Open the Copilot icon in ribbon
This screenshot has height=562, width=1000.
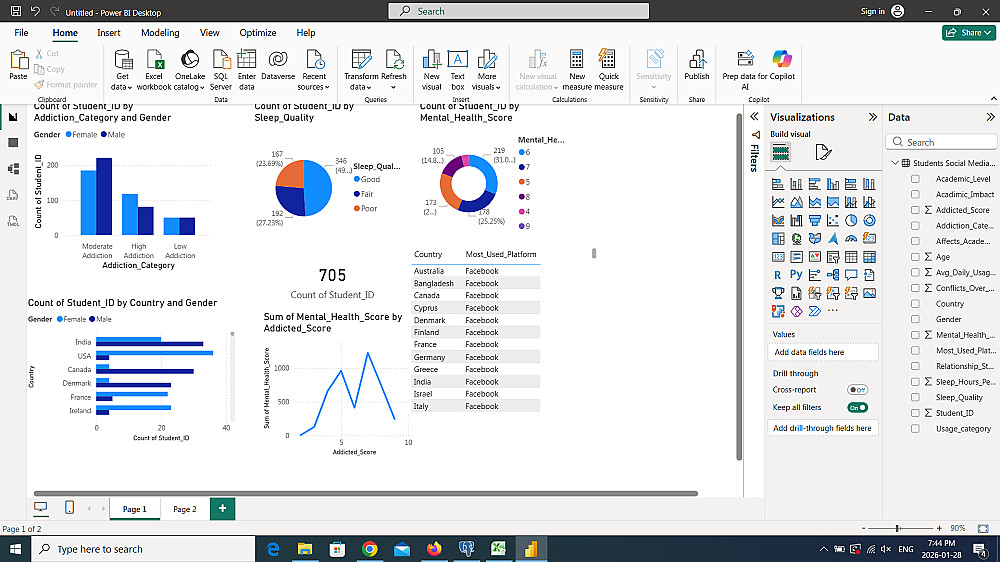[782, 59]
